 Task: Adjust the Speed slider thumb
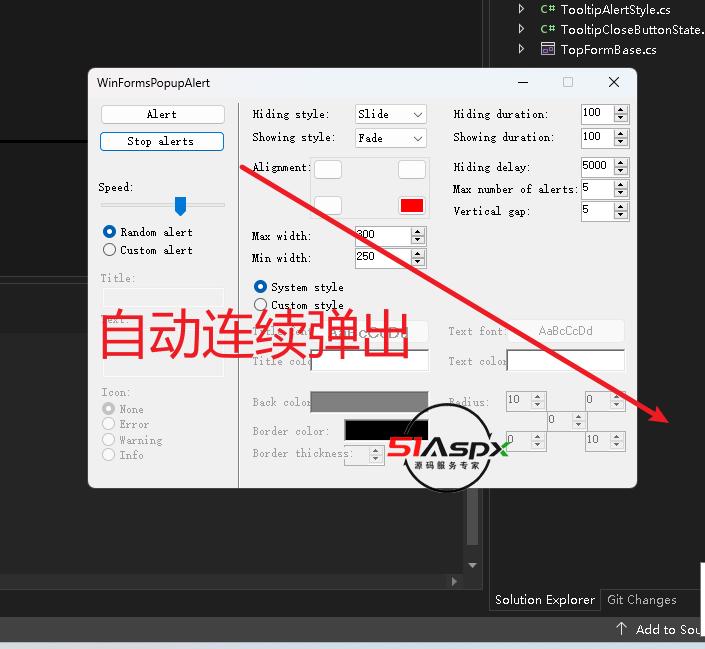coord(180,205)
